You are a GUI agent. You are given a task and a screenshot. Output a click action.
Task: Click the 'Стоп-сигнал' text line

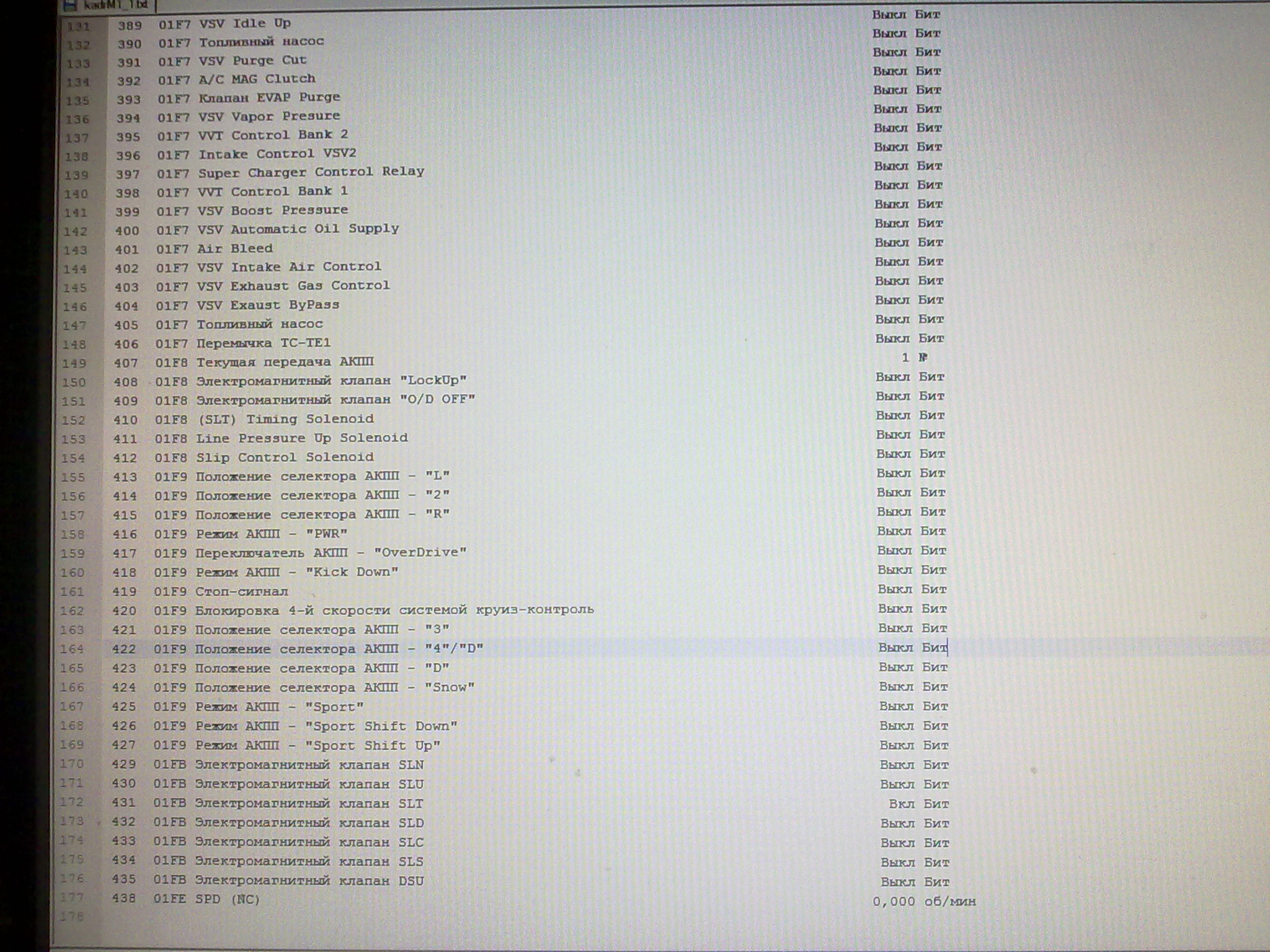pyautogui.click(x=242, y=591)
